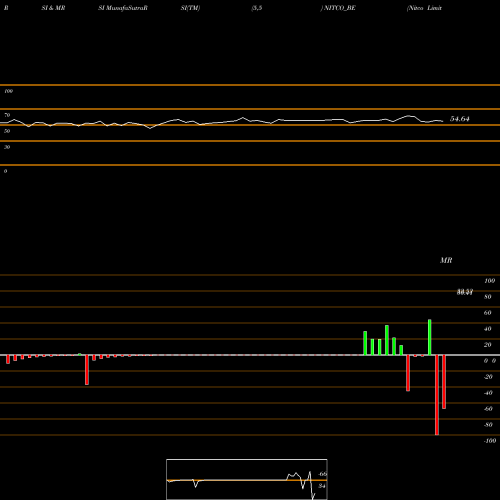Screen dimensions: 500x500
Task: Click the right end of the RSI line
Action: (x=443, y=121)
